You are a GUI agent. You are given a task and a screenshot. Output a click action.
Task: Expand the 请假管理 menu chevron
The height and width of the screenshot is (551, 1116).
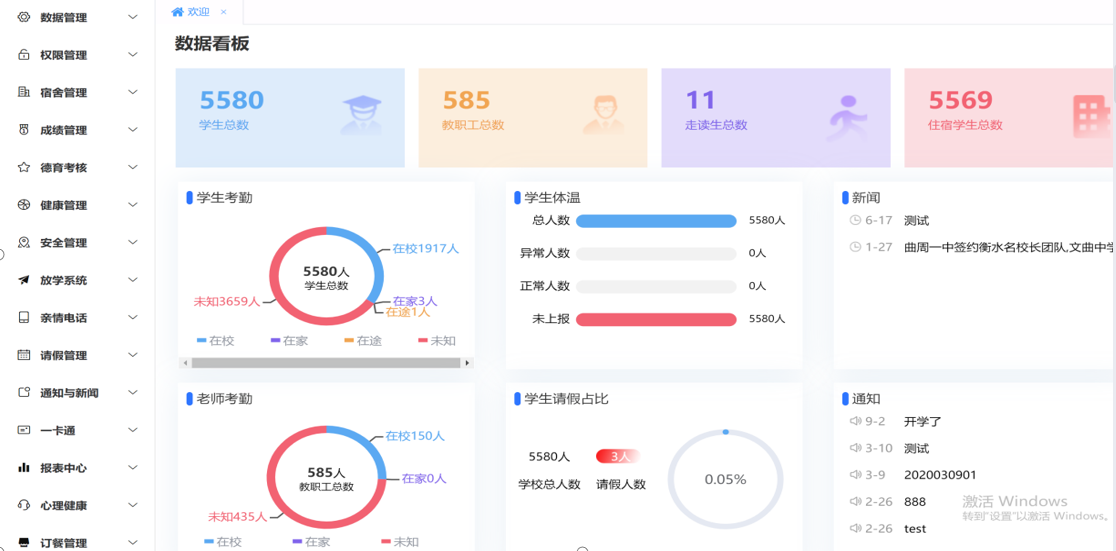132,355
